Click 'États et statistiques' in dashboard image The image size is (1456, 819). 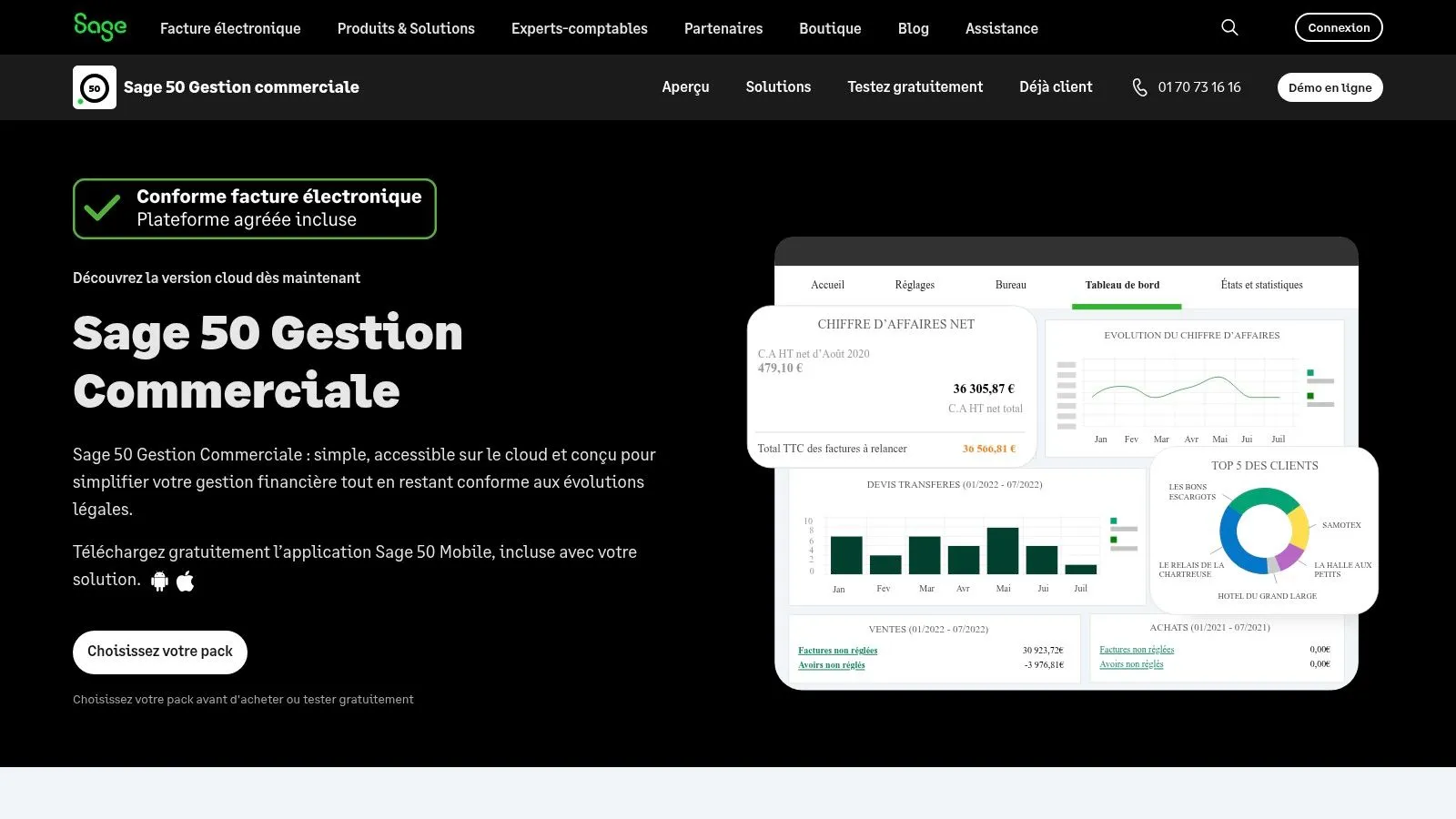click(x=1261, y=285)
